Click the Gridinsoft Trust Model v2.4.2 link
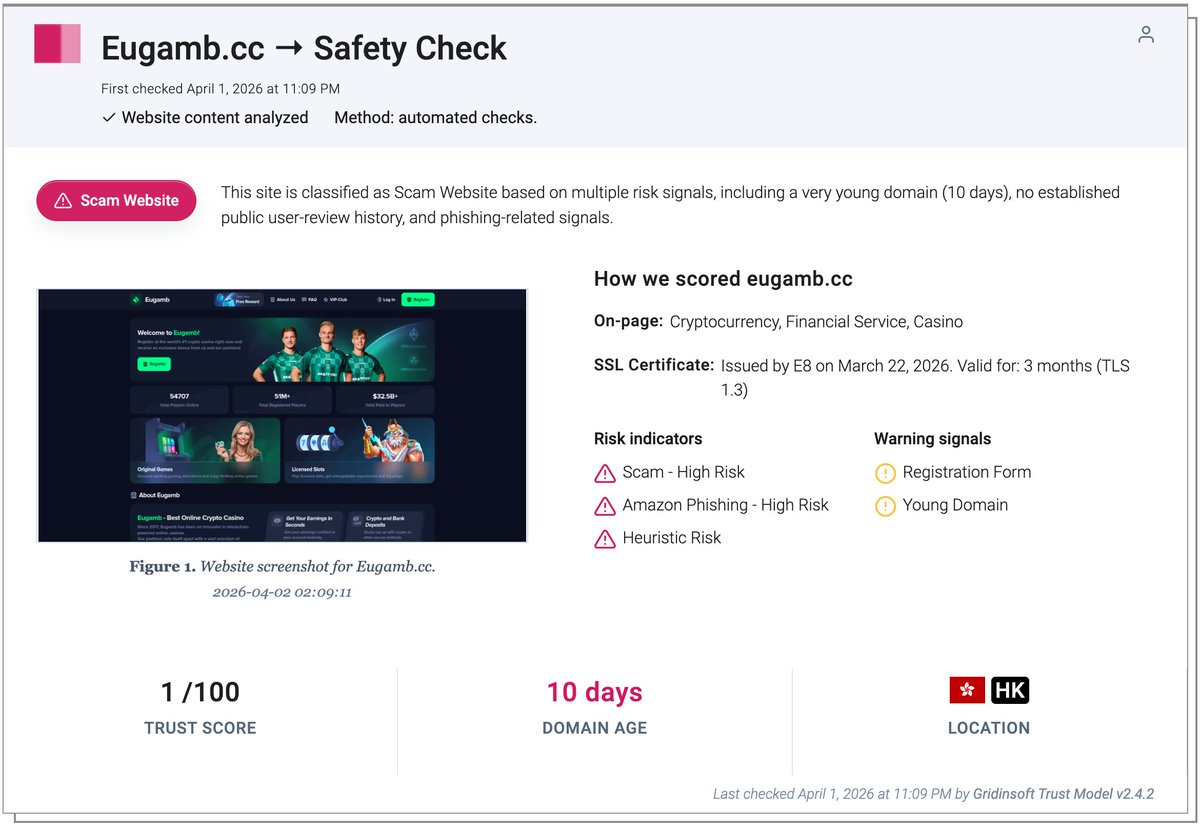The height and width of the screenshot is (826, 1200). pos(1064,794)
